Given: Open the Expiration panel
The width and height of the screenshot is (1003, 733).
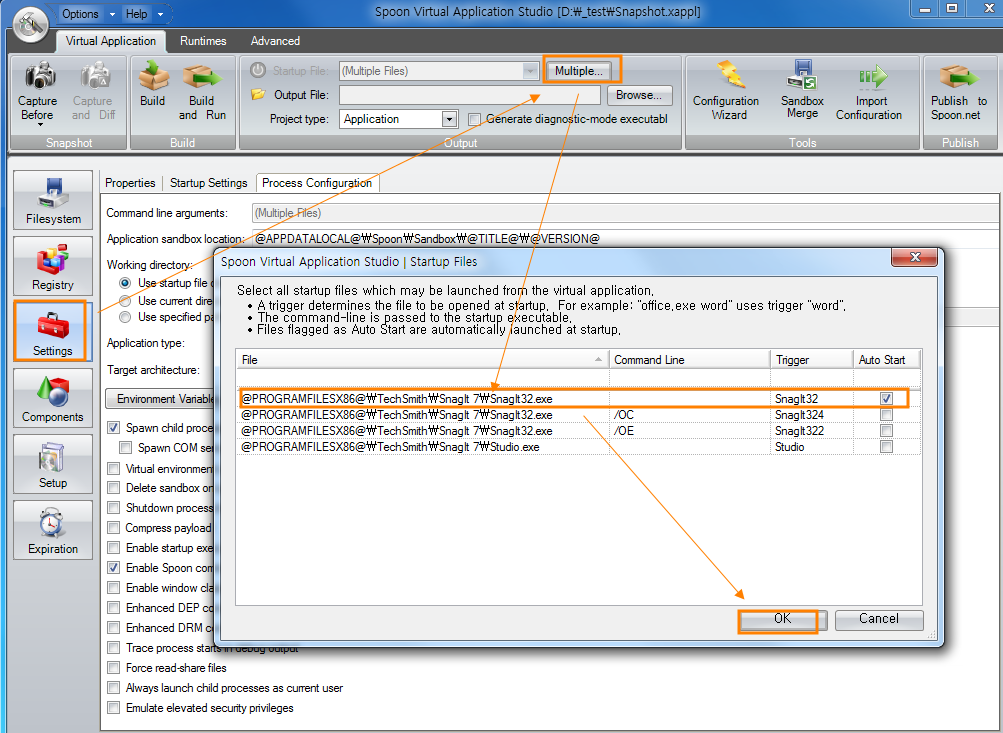Looking at the screenshot, I should tap(53, 530).
